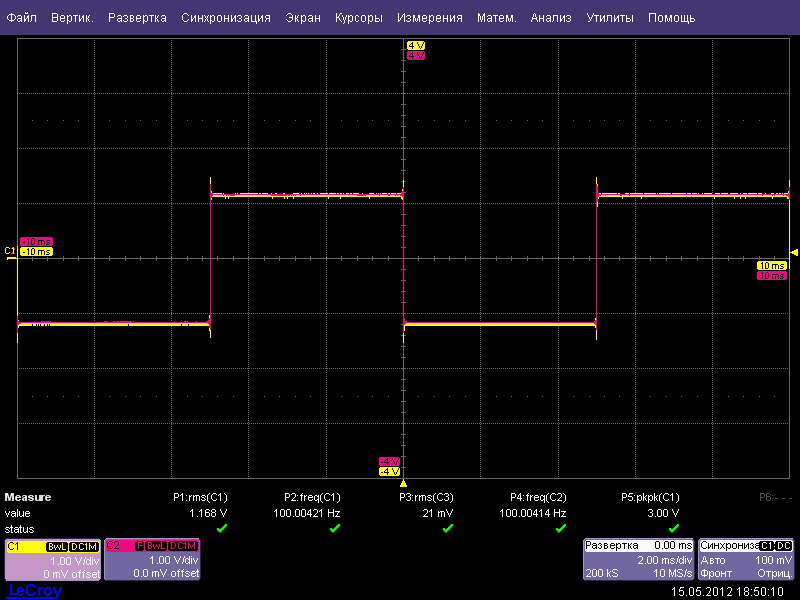Click the yellow 4 V cursor label at top
Viewport: 800px width, 600px height.
tap(416, 46)
